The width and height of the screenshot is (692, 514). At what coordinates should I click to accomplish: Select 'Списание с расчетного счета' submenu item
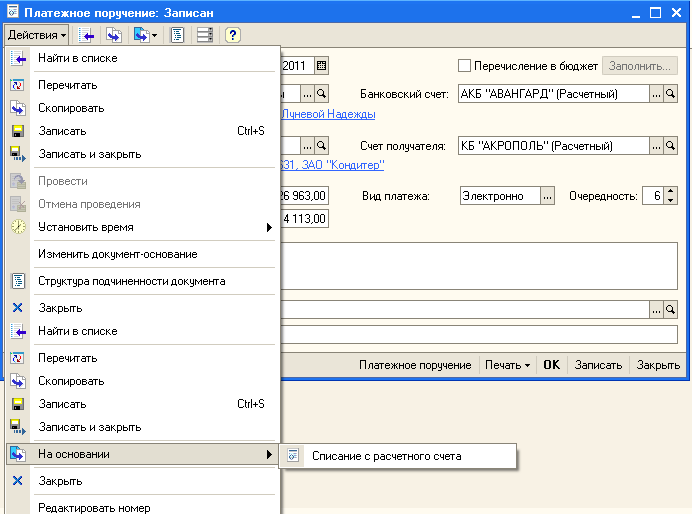pos(386,456)
